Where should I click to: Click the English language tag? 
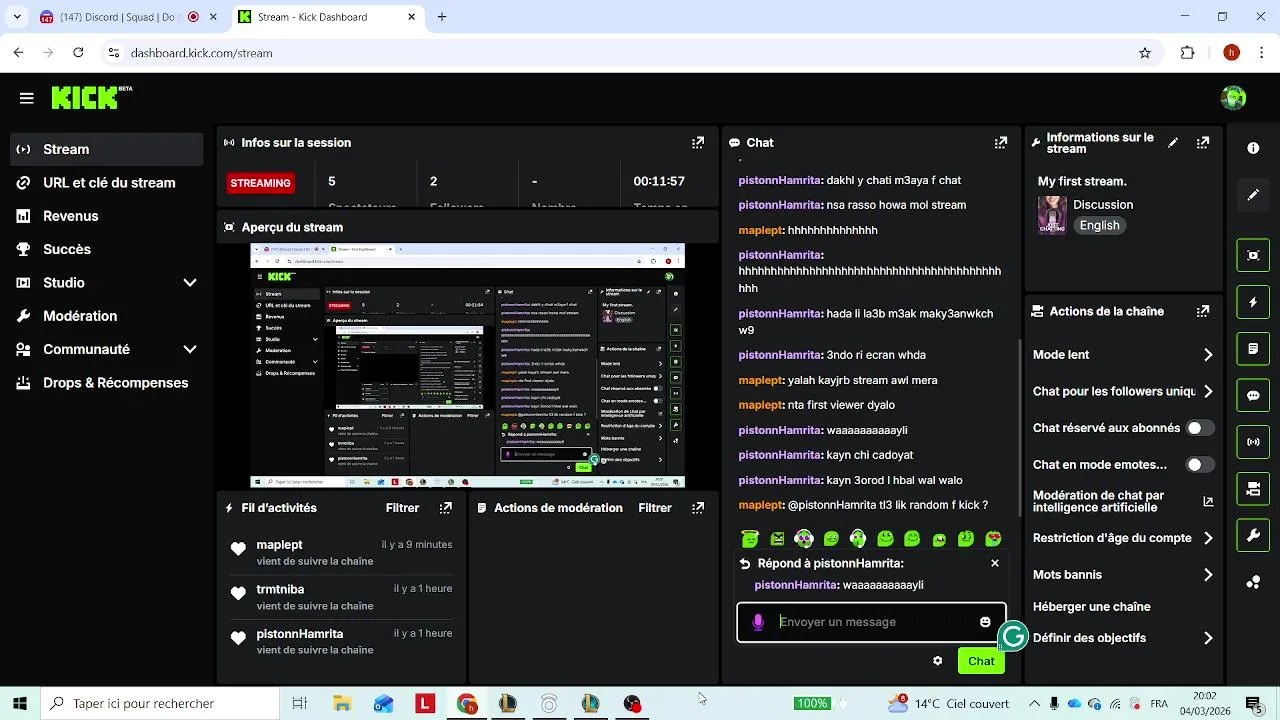click(1099, 226)
